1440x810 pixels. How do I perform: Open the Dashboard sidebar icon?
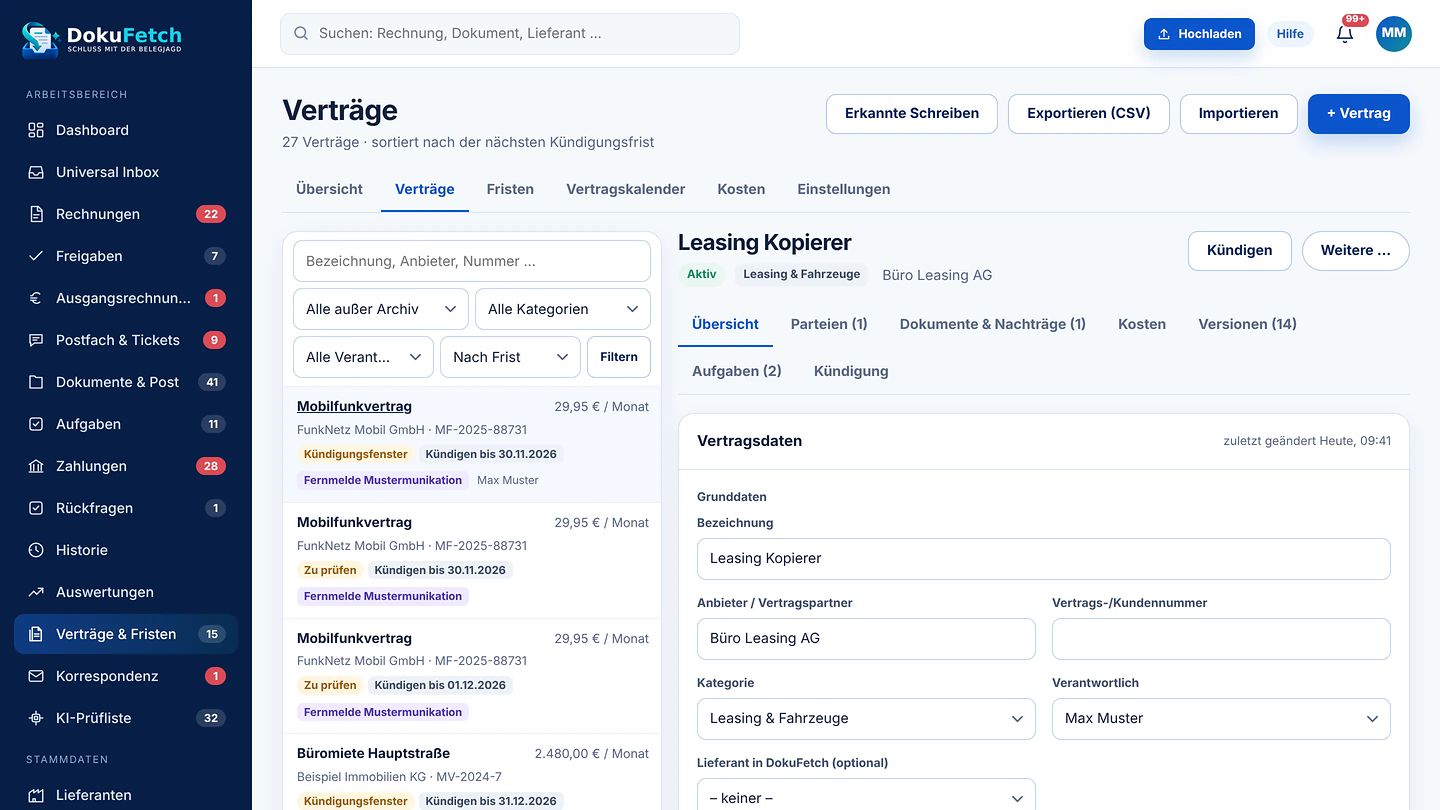point(36,130)
